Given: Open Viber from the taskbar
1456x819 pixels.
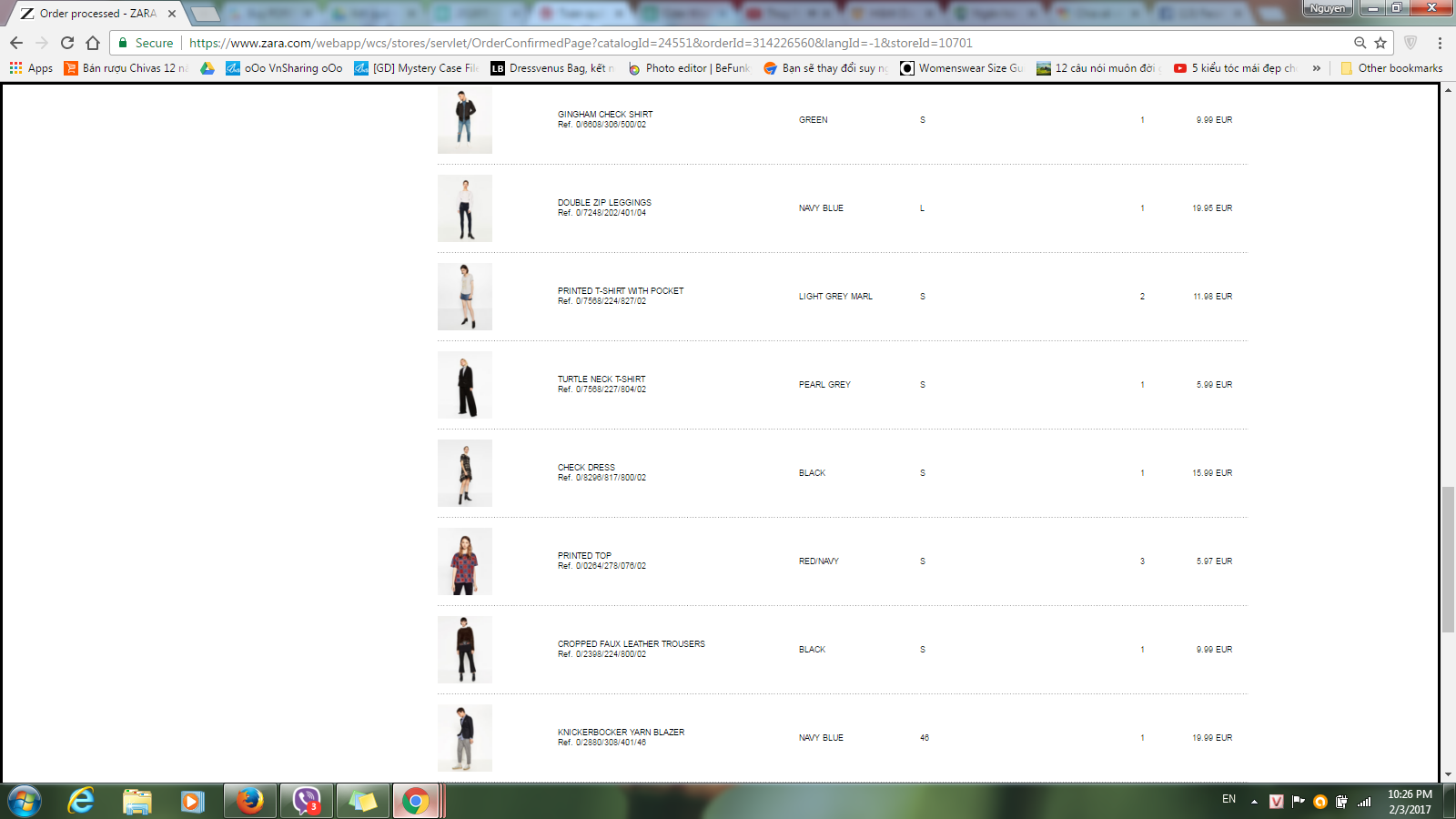Looking at the screenshot, I should [307, 801].
